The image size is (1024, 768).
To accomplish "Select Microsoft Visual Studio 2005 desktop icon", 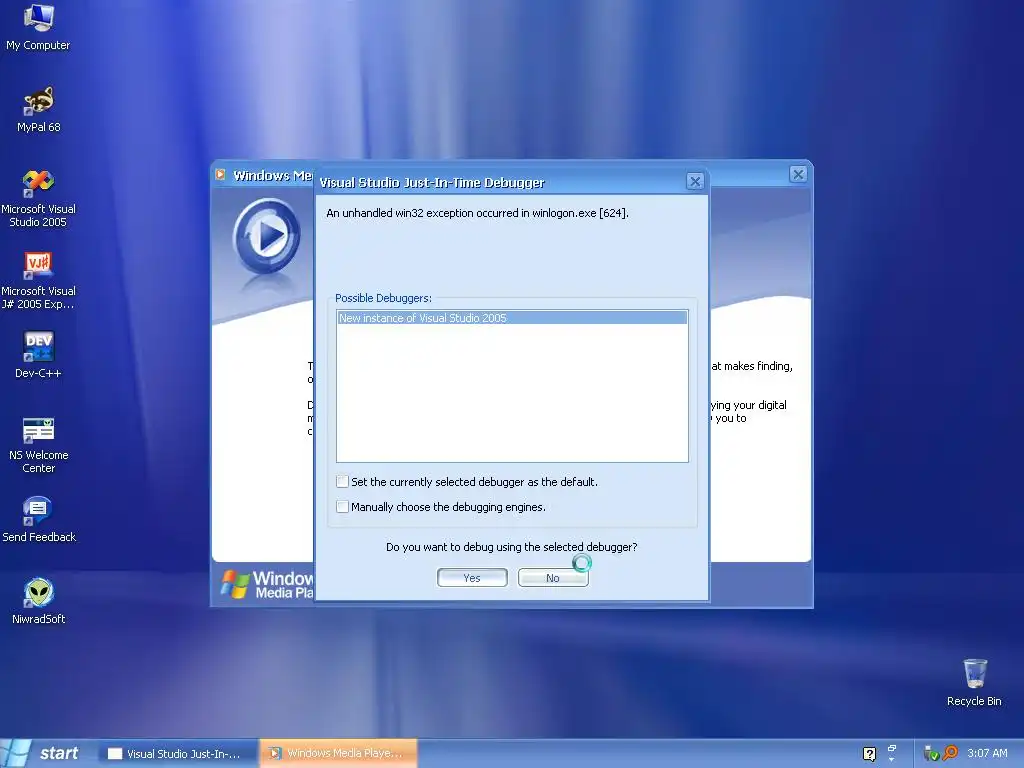I will 39,197.
